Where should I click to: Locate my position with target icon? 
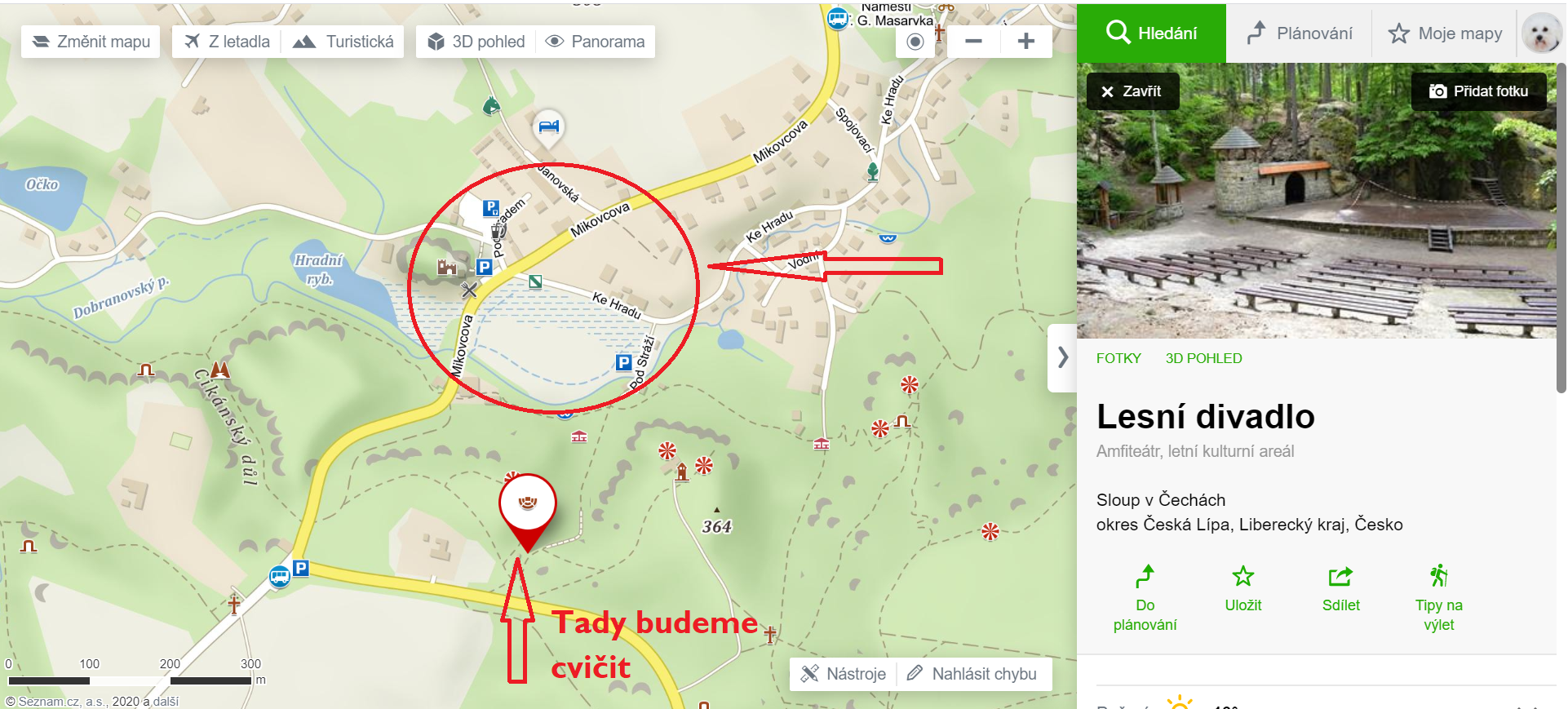click(915, 42)
